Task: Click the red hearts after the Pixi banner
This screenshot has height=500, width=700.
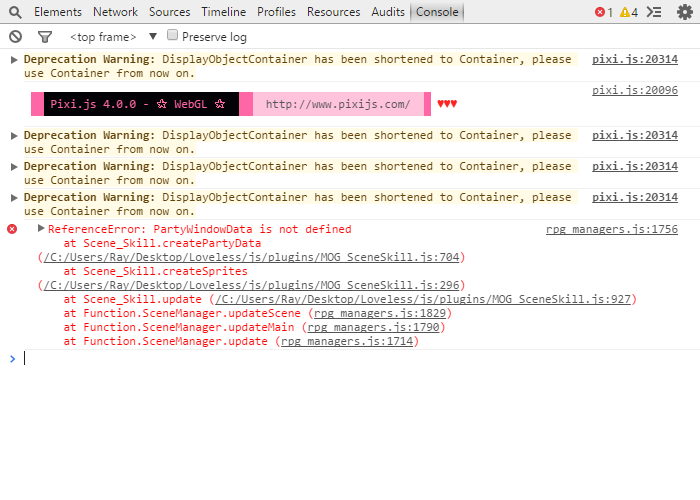Action: pyautogui.click(x=447, y=104)
